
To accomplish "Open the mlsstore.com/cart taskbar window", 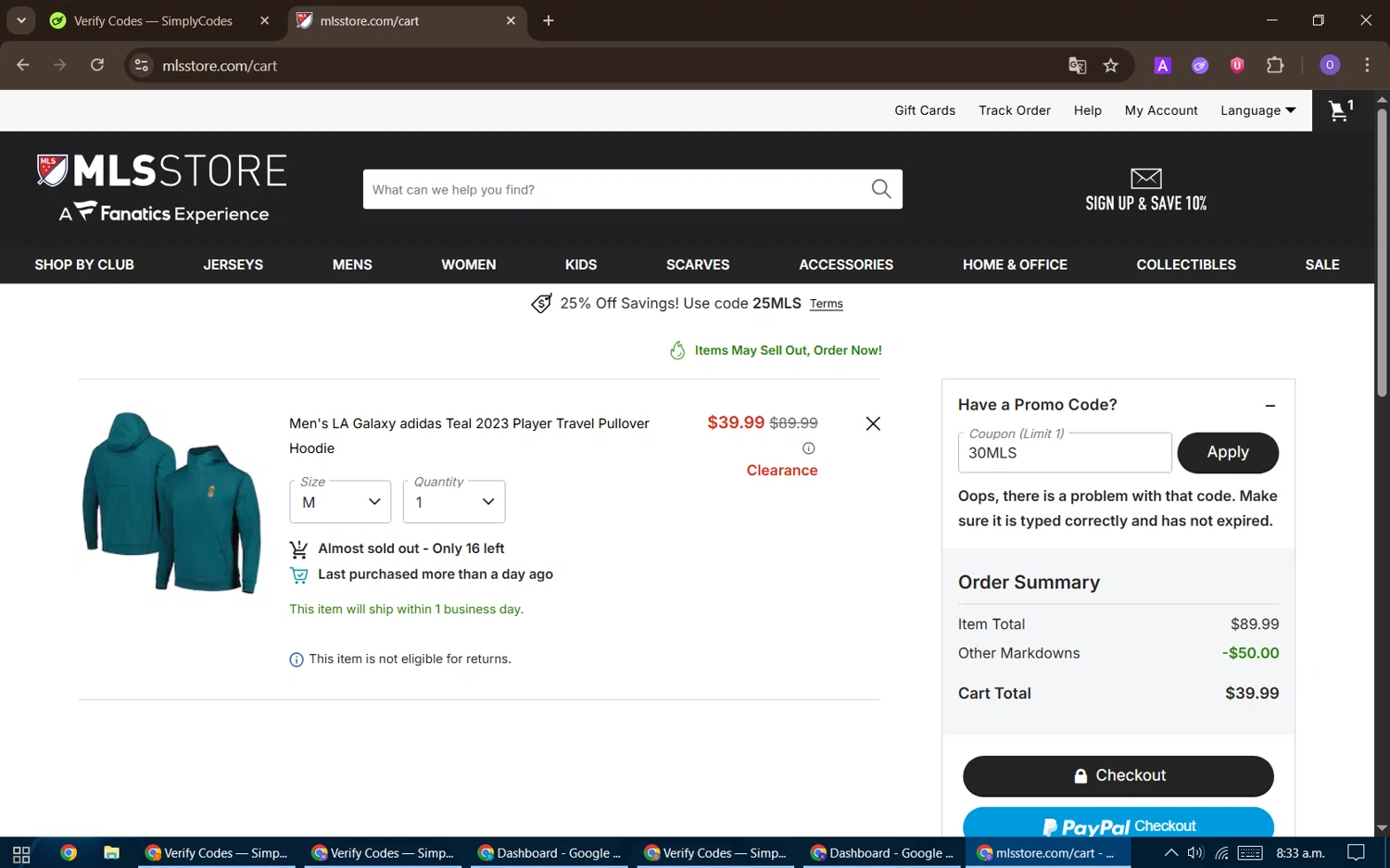I will [1048, 853].
